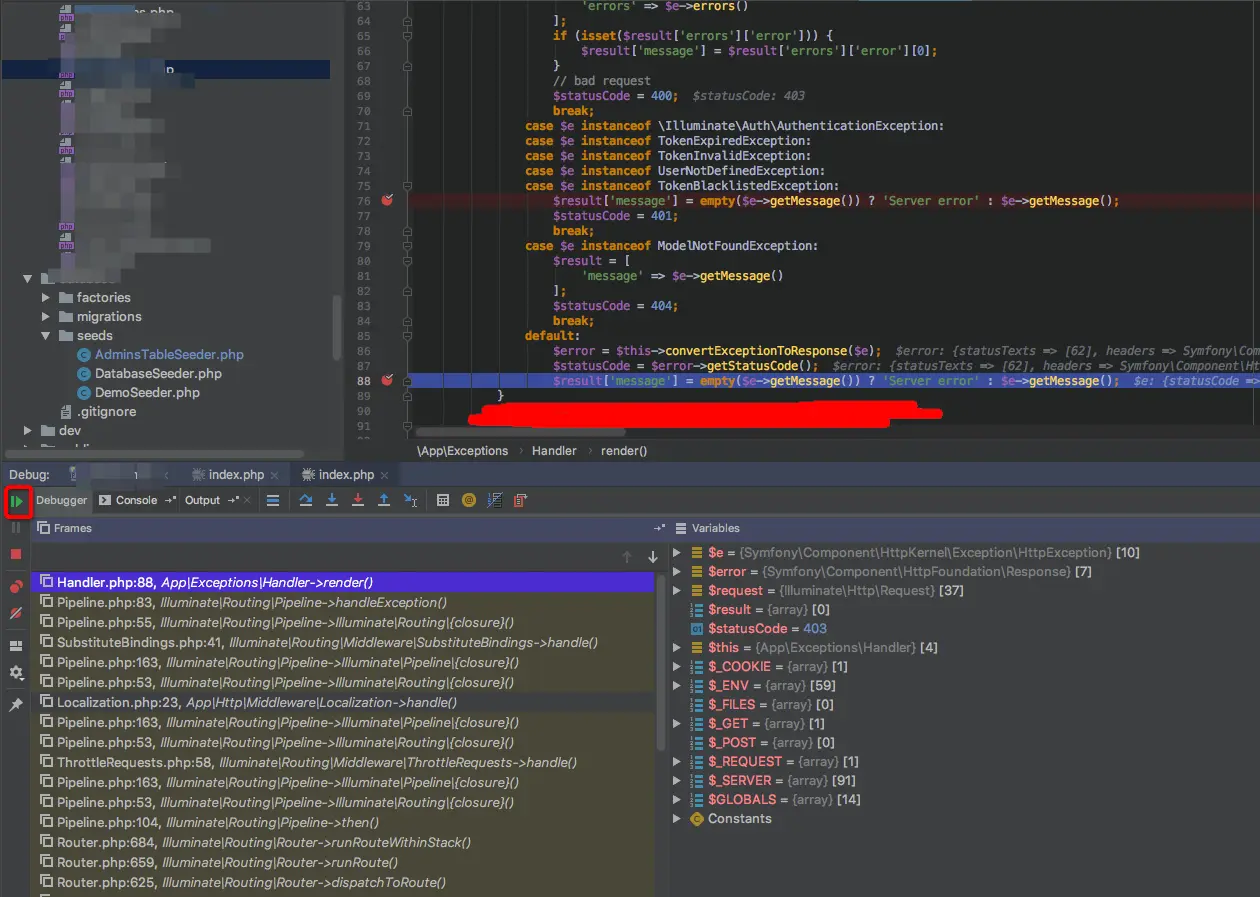This screenshot has width=1260, height=897.
Task: Open debugger settings gear icon
Action: pos(16,673)
